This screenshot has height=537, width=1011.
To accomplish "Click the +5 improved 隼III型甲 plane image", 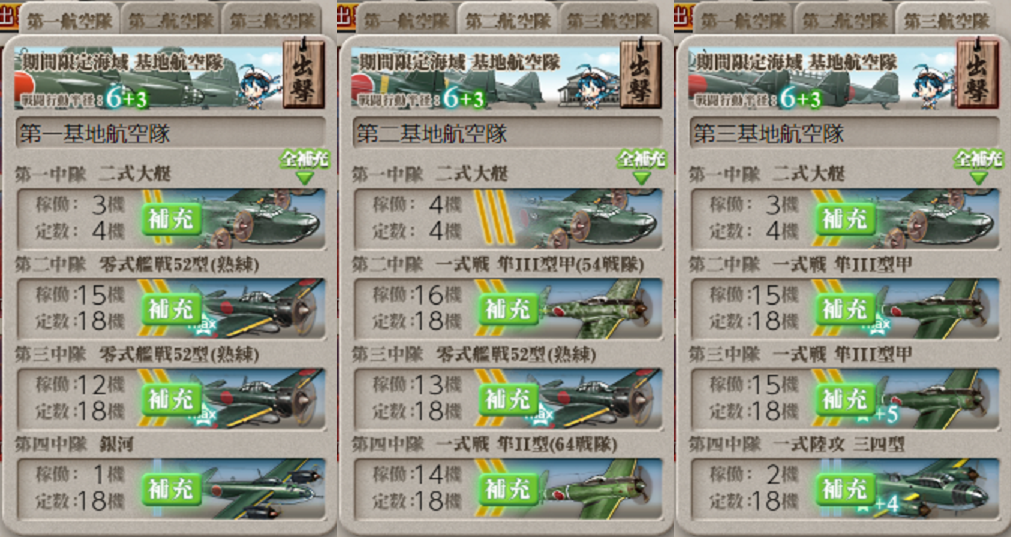I will click(936, 399).
